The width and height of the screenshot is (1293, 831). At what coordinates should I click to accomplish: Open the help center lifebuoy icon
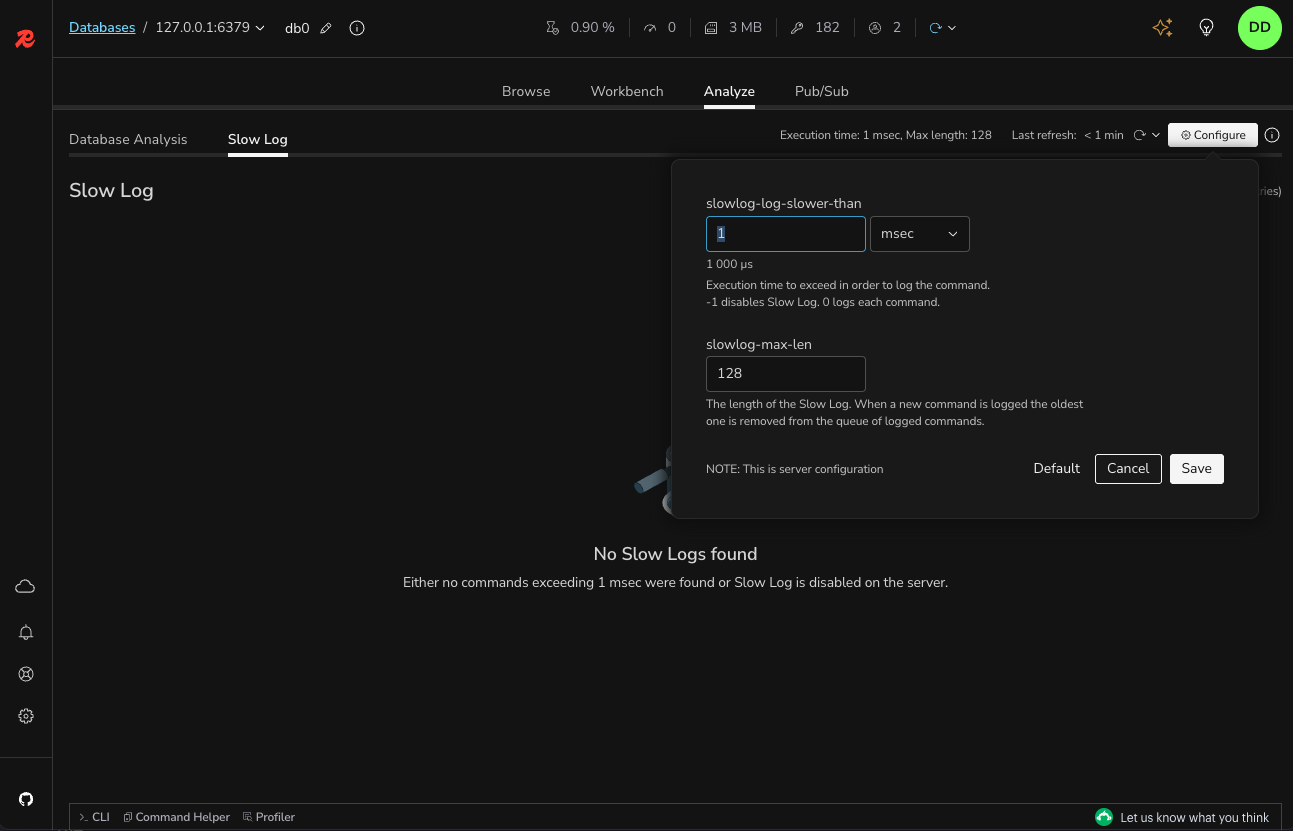coord(26,674)
